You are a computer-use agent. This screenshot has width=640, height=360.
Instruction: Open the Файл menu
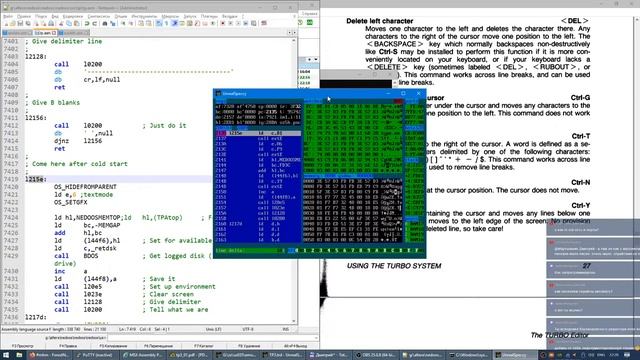tap(8, 16)
